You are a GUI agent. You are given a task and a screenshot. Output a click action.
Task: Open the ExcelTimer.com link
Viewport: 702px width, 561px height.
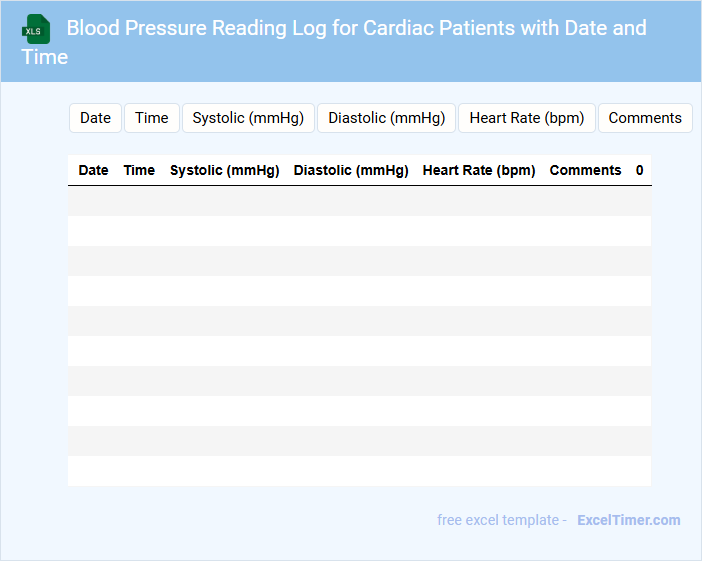(628, 520)
